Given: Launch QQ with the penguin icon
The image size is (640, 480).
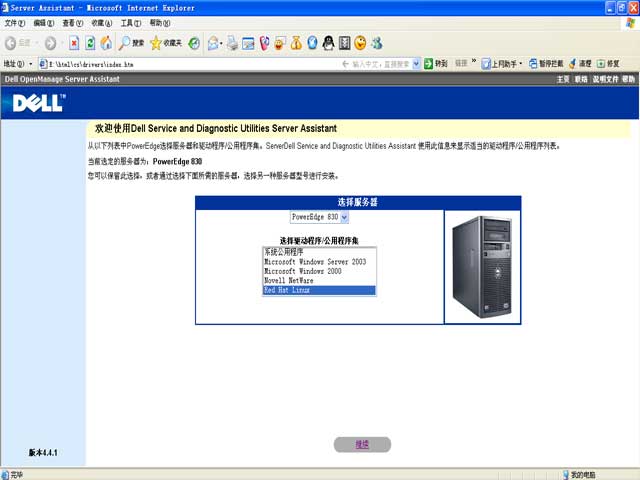Looking at the screenshot, I should point(328,43).
